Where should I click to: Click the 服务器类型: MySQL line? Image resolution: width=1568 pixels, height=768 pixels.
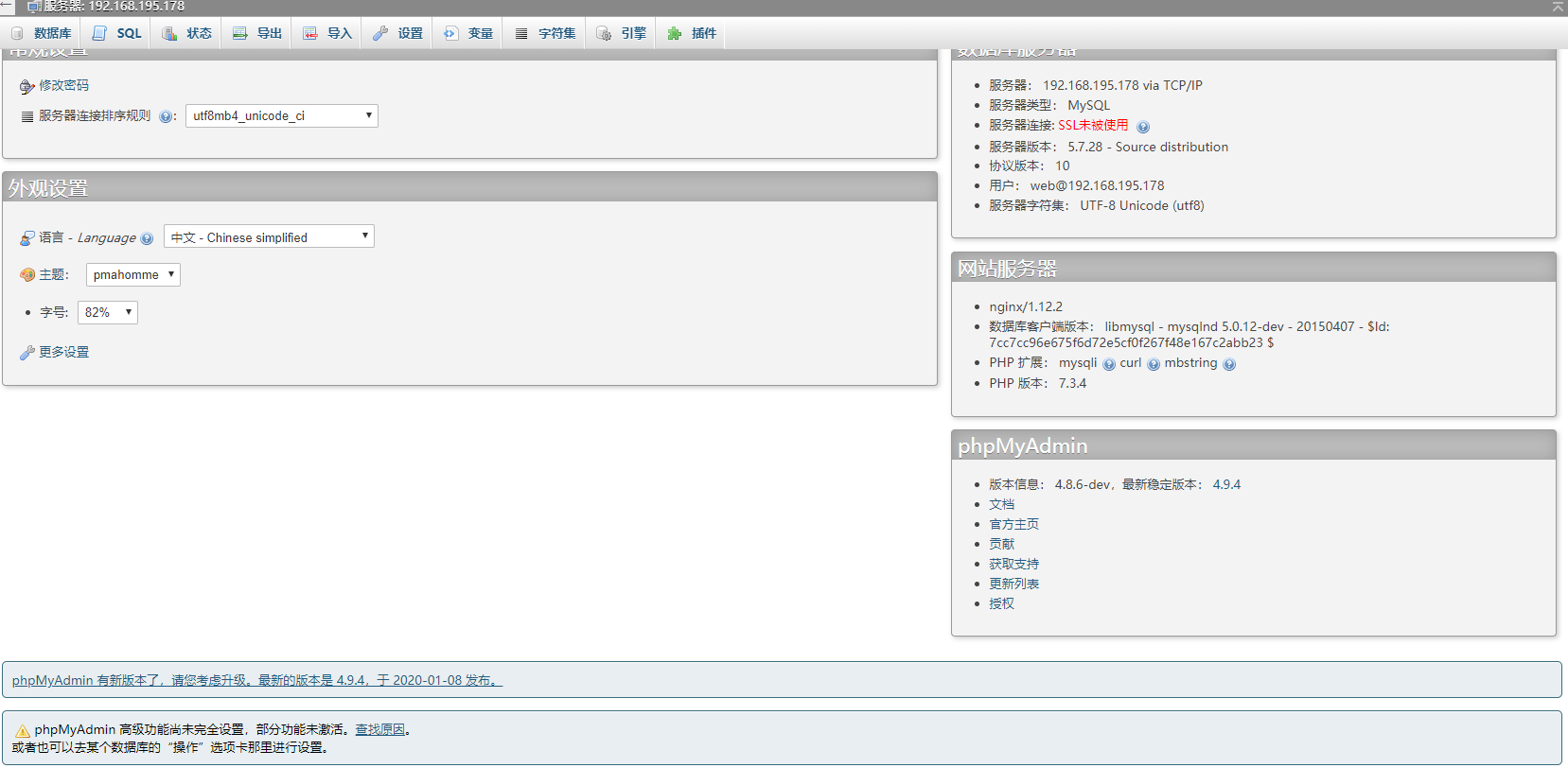(x=1049, y=105)
